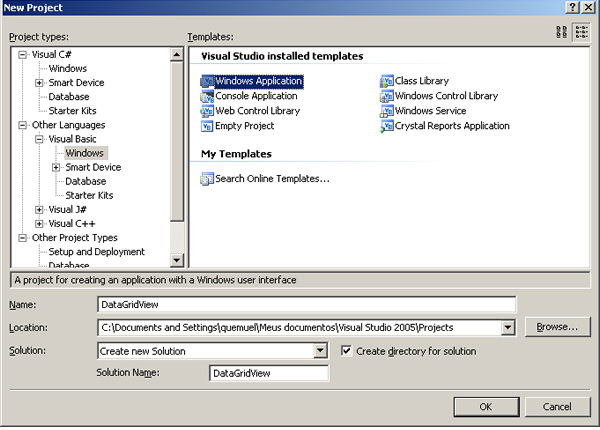This screenshot has height=430, width=600.
Task: Click the project types scrollbar down arrow
Action: (x=177, y=261)
